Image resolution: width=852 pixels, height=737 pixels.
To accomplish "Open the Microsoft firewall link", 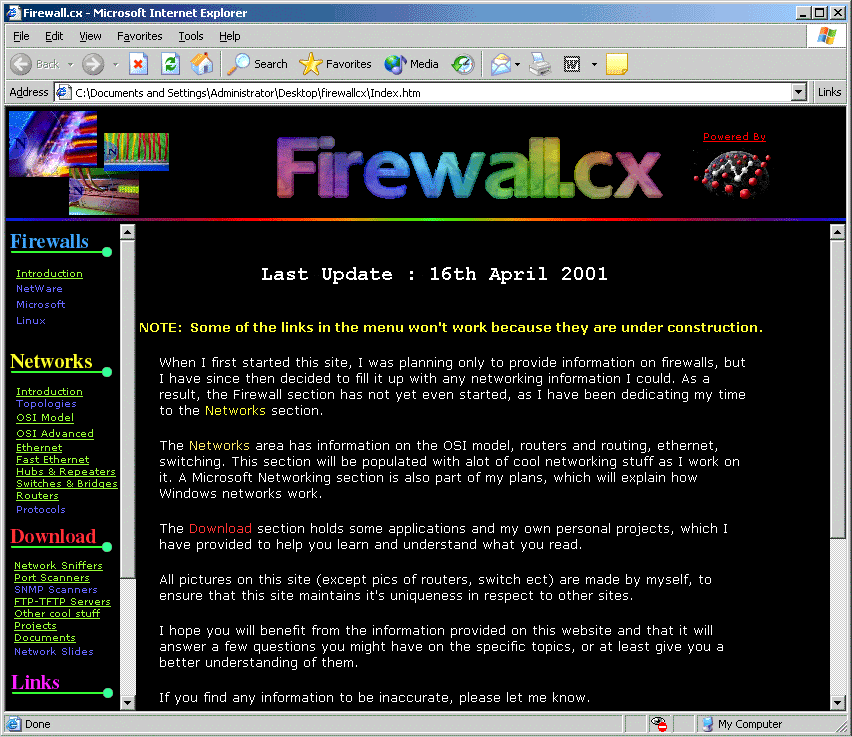I will pyautogui.click(x=41, y=304).
